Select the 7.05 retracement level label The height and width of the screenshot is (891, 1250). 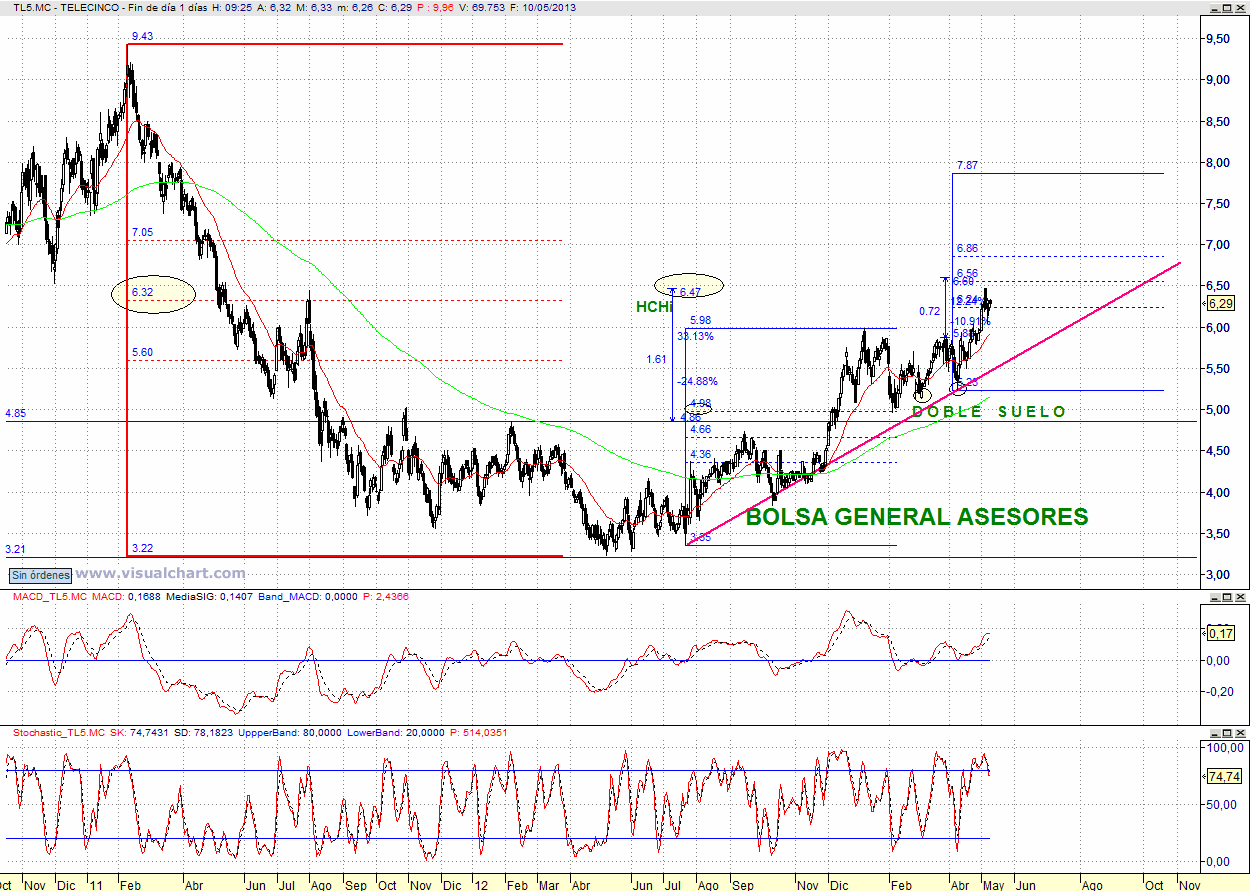click(142, 232)
